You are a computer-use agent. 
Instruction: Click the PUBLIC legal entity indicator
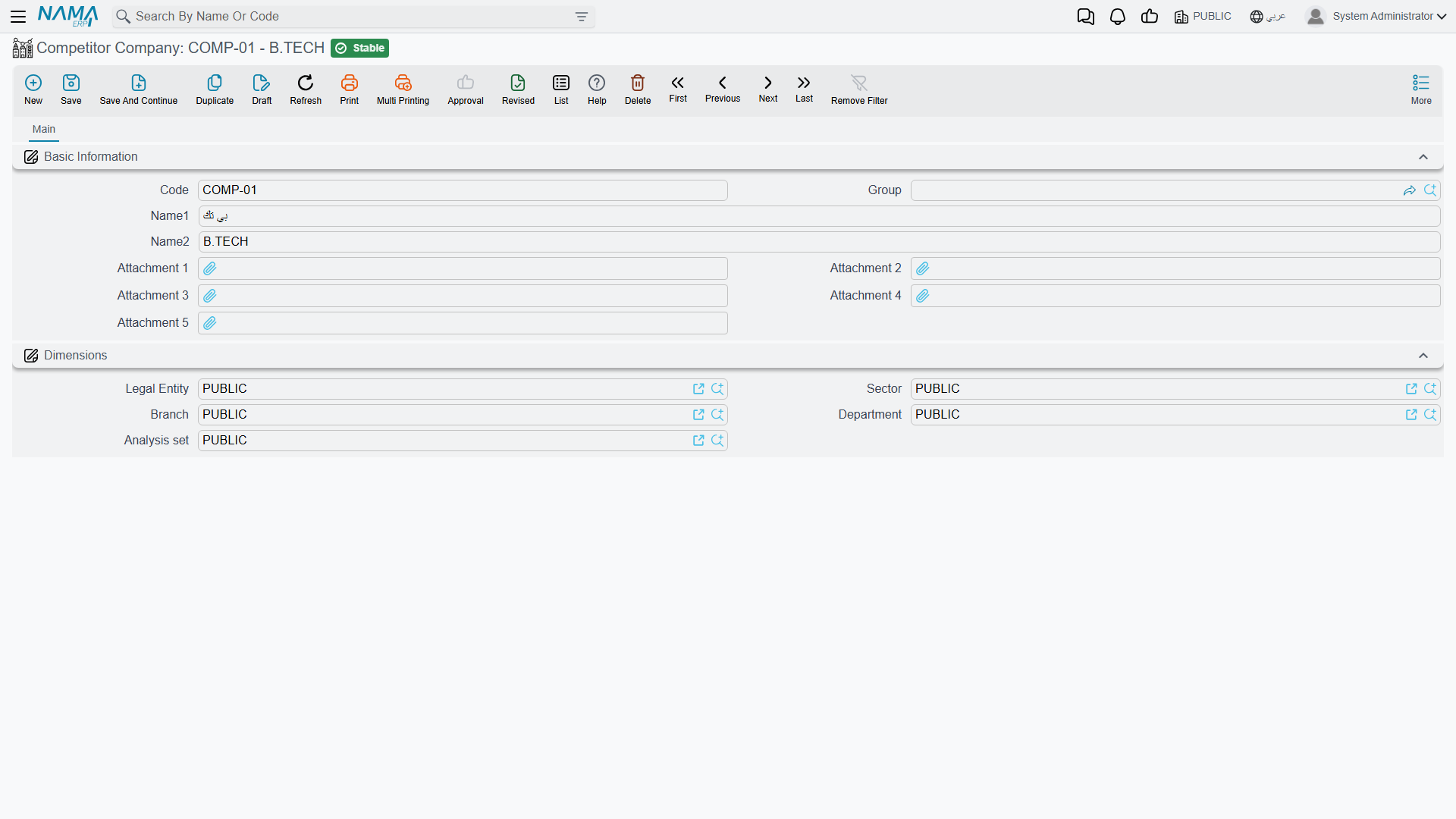(1203, 17)
